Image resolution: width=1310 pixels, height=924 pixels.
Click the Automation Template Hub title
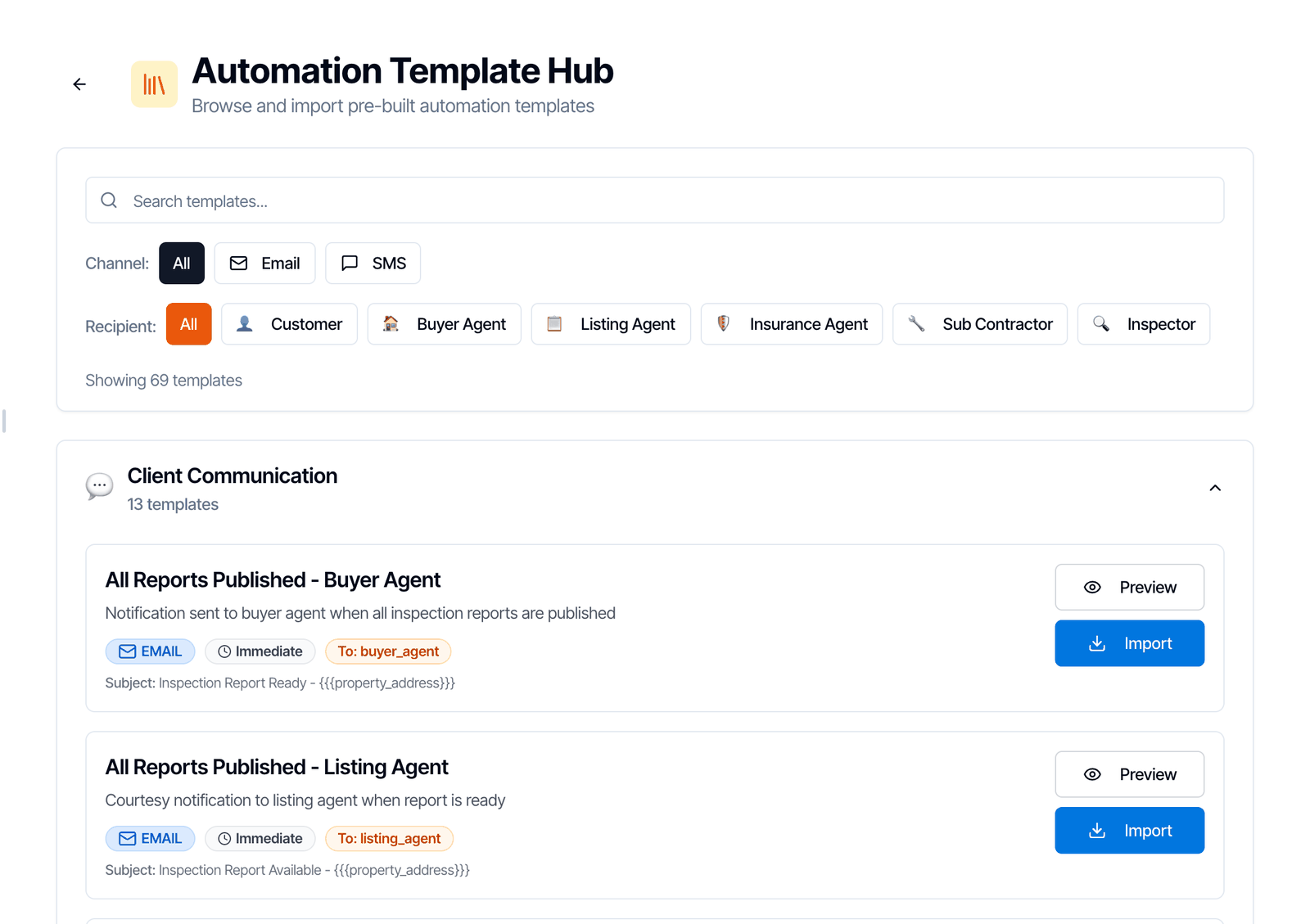(403, 71)
